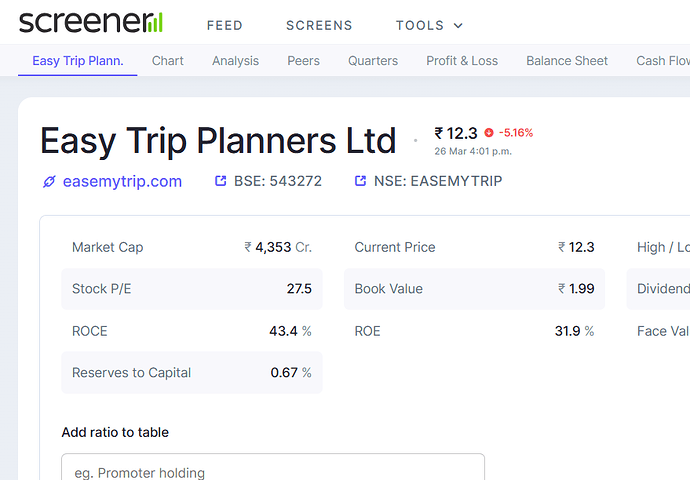Click the Screener logo

[x=91, y=22]
